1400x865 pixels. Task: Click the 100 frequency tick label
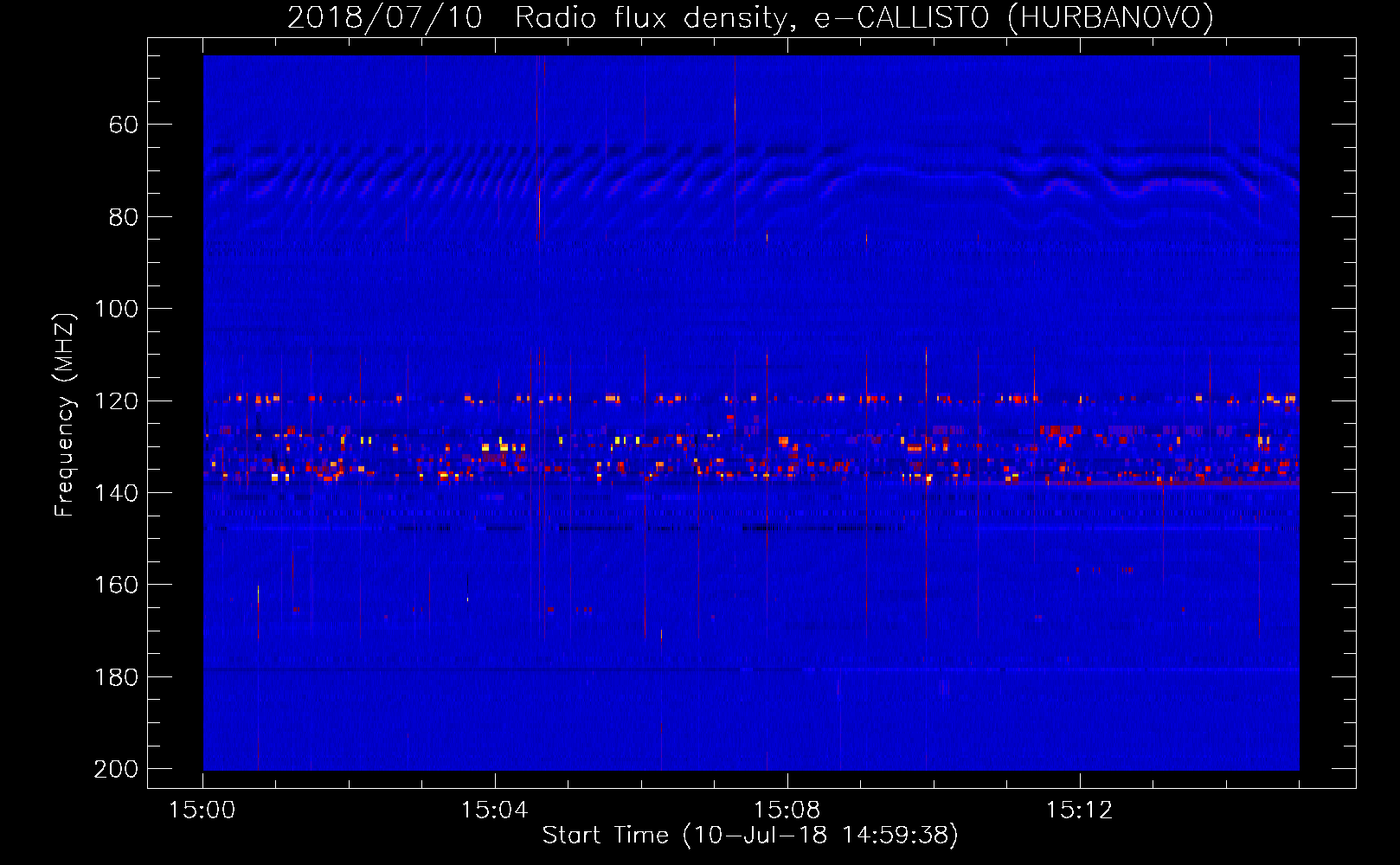click(x=116, y=309)
